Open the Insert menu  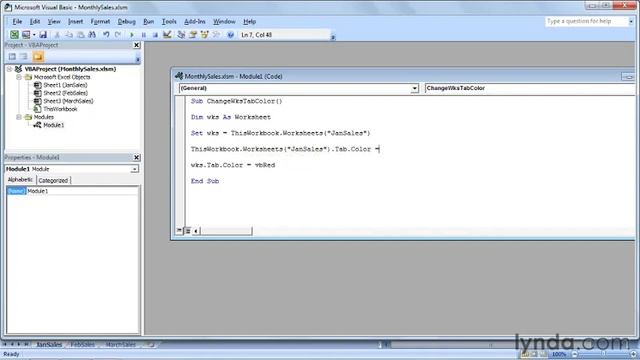click(x=75, y=21)
